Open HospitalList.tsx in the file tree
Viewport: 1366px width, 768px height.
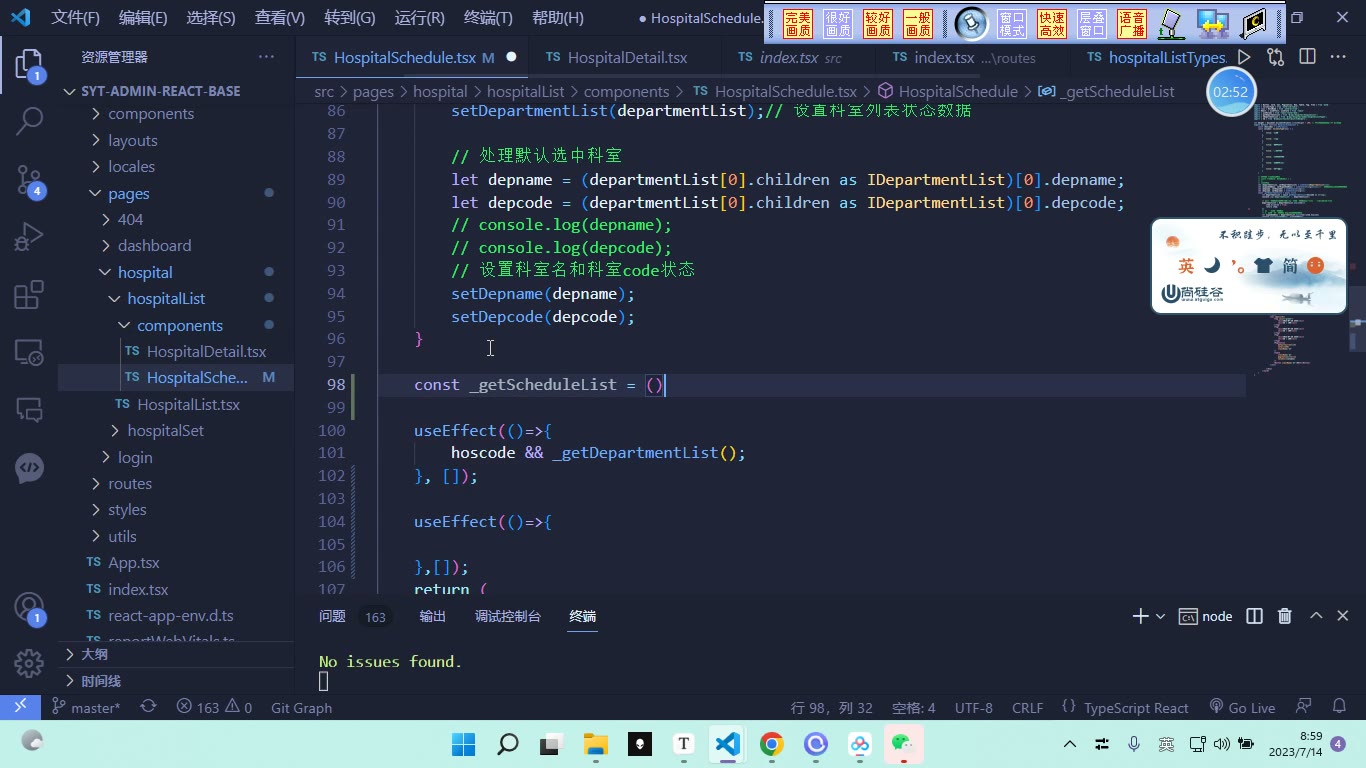(x=188, y=404)
